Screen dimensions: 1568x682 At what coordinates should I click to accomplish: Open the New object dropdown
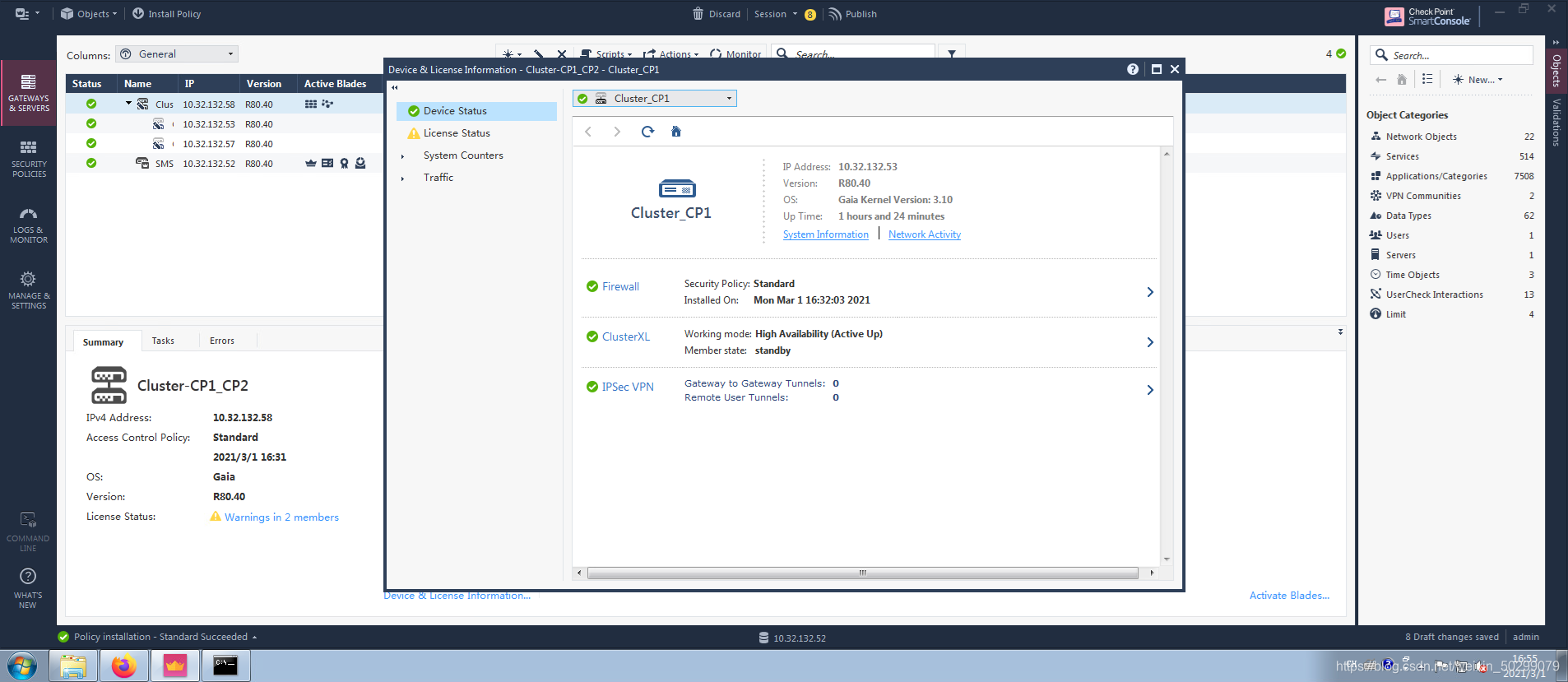pyautogui.click(x=1478, y=80)
